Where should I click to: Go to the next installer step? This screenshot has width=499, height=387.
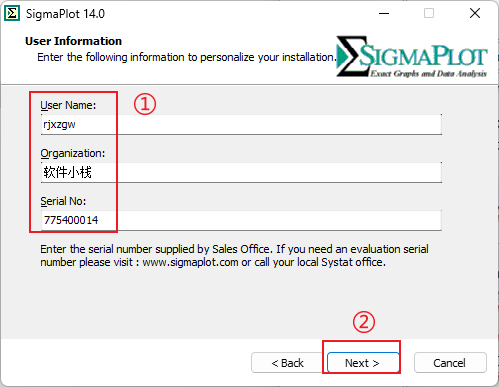363,363
